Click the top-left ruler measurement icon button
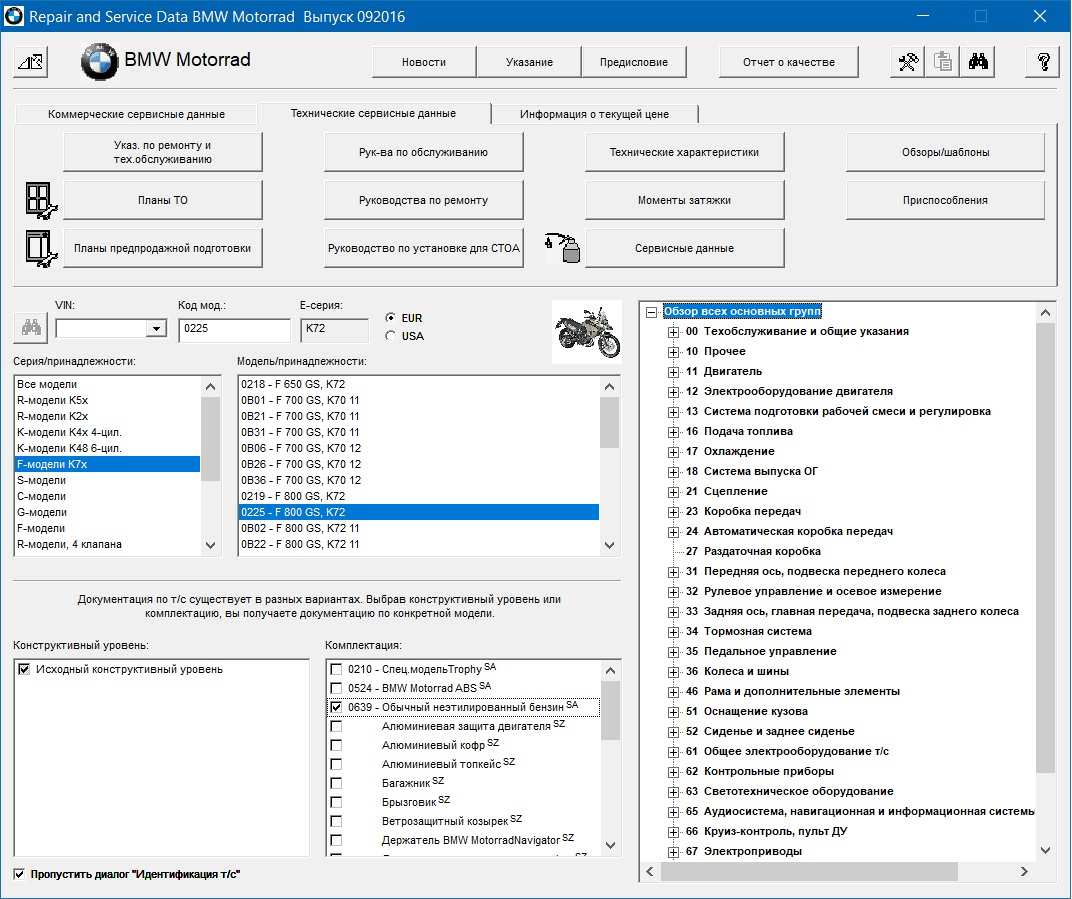The height and width of the screenshot is (899, 1072). 31,62
